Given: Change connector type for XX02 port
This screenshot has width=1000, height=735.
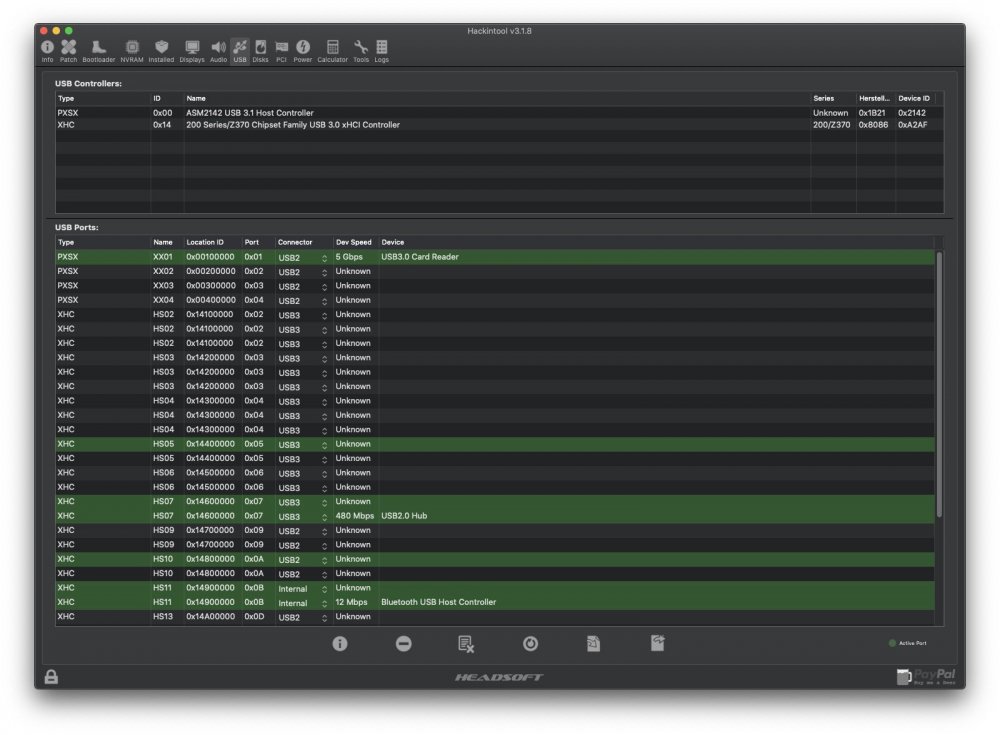Looking at the screenshot, I should [x=303, y=272].
